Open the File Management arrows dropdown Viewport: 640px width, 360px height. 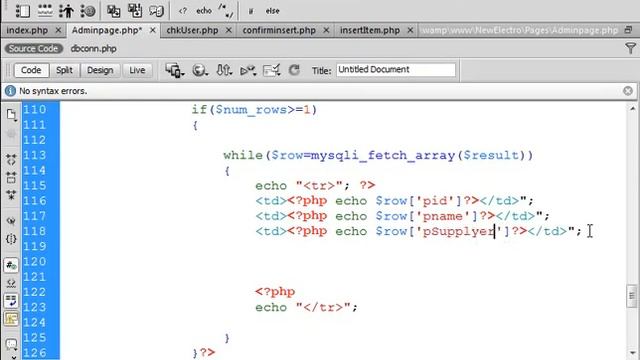pyautogui.click(x=224, y=70)
